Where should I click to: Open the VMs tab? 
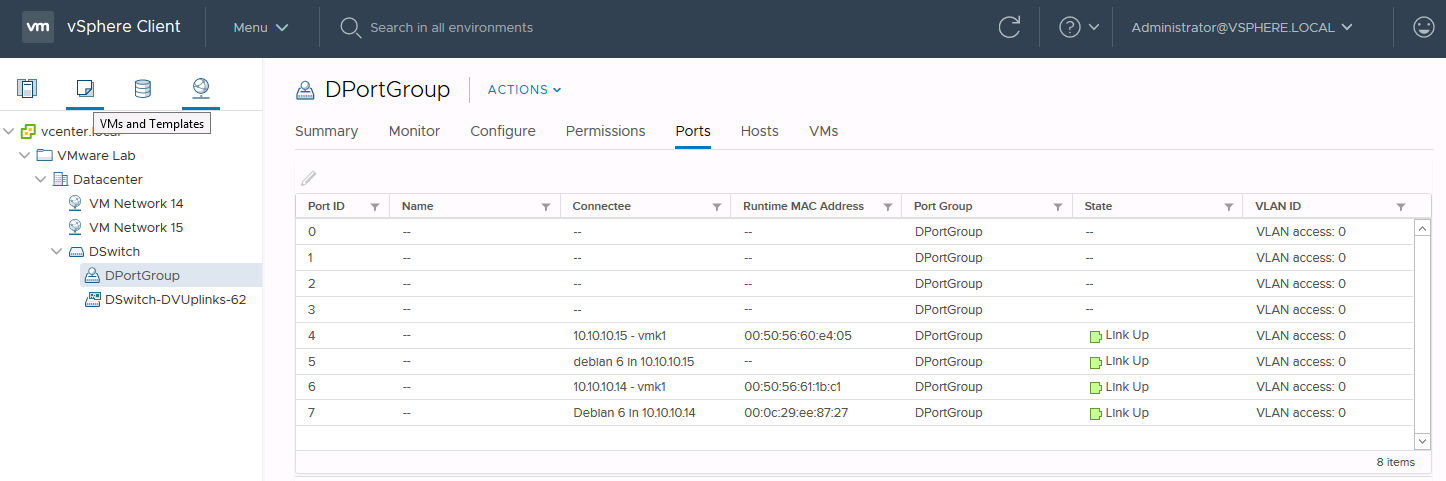point(823,131)
